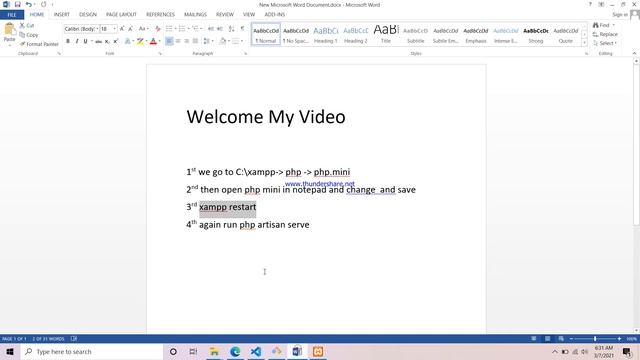Clear all formatting from selection
The height and width of the screenshot is (360, 640).
pyautogui.click(x=158, y=29)
